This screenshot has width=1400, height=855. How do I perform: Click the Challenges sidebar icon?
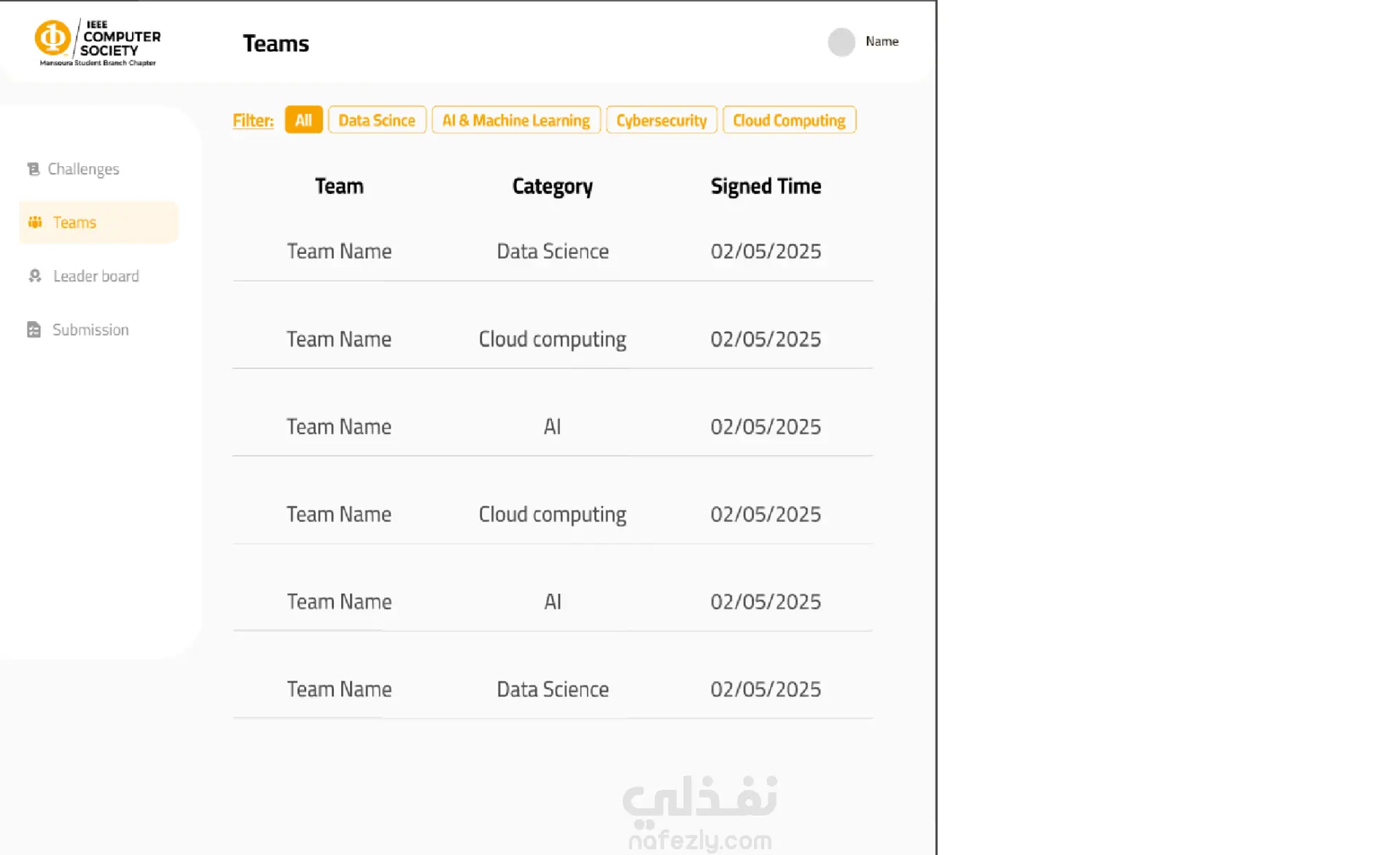pos(34,169)
